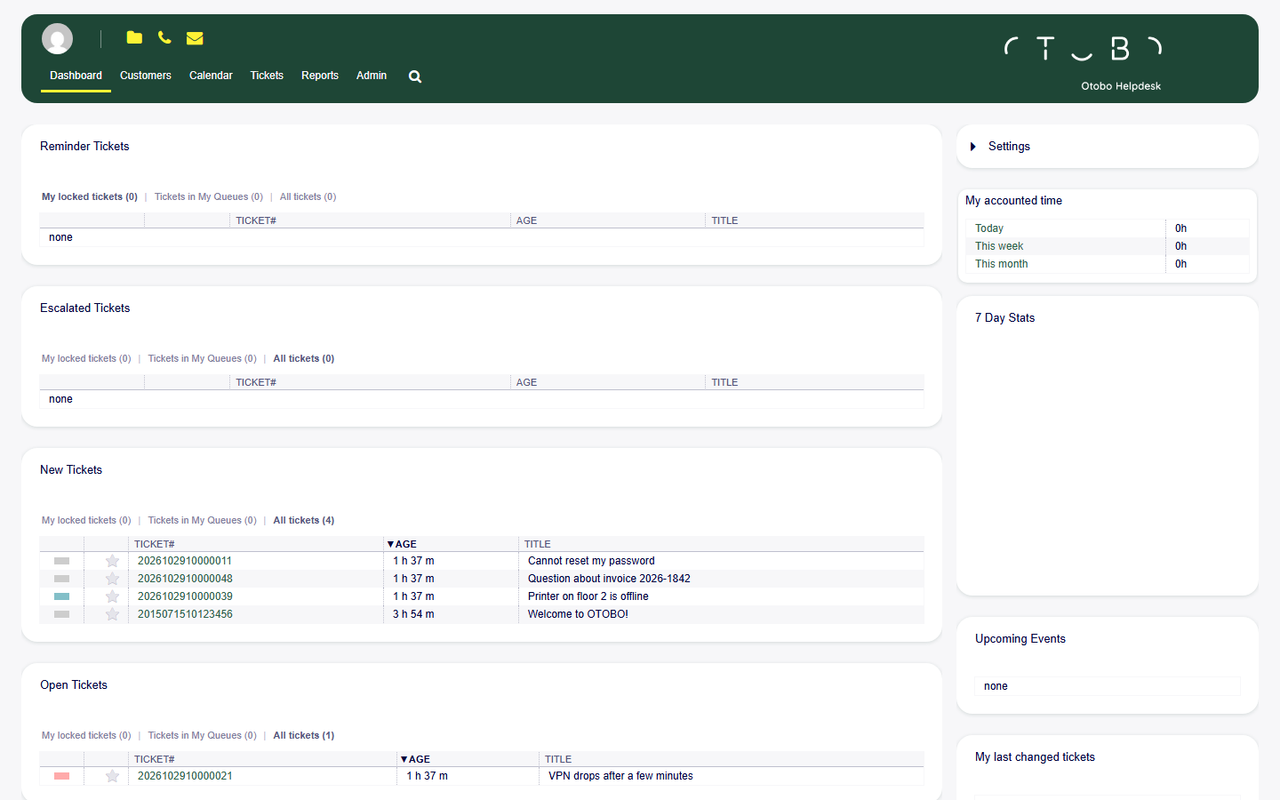
Task: Create new phone ticket via phone icon
Action: 164,38
